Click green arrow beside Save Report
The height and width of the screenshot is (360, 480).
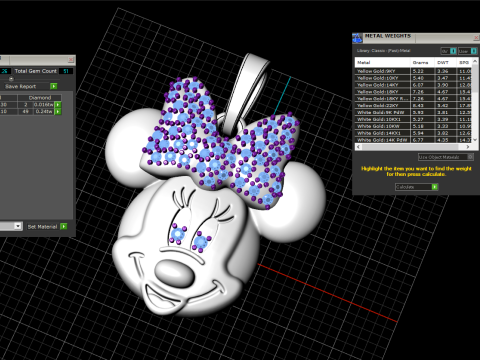(x=54, y=86)
